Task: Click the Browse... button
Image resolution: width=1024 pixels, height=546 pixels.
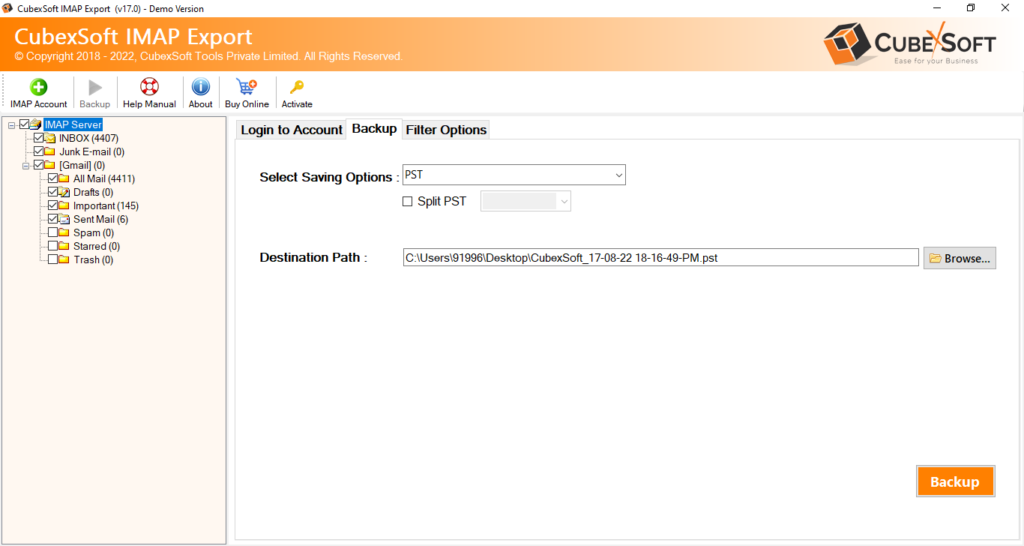Action: pyautogui.click(x=959, y=258)
